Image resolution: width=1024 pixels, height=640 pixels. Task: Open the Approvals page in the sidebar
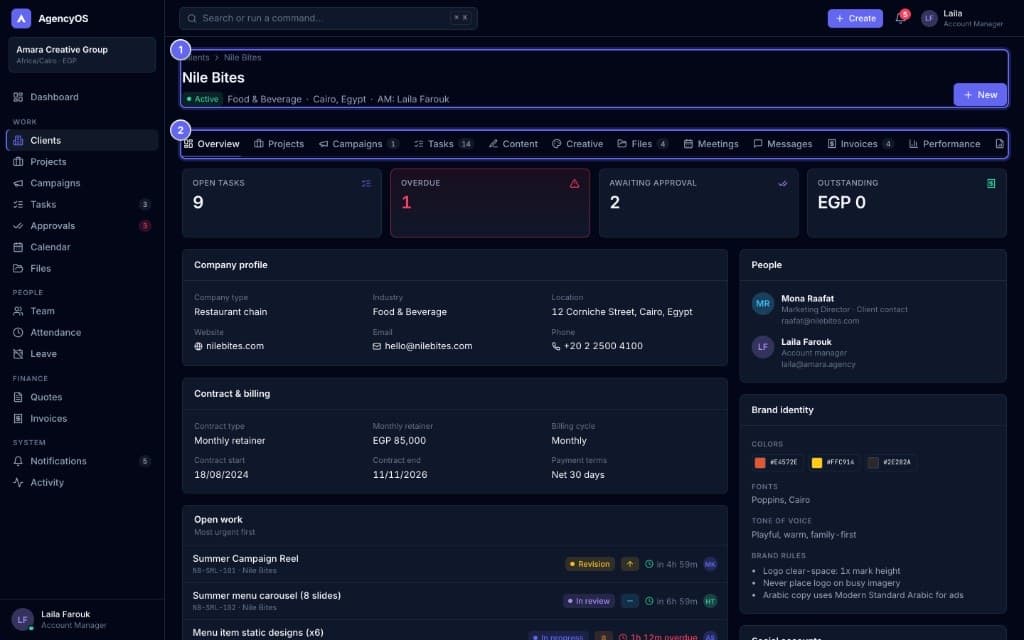[x=82, y=226]
